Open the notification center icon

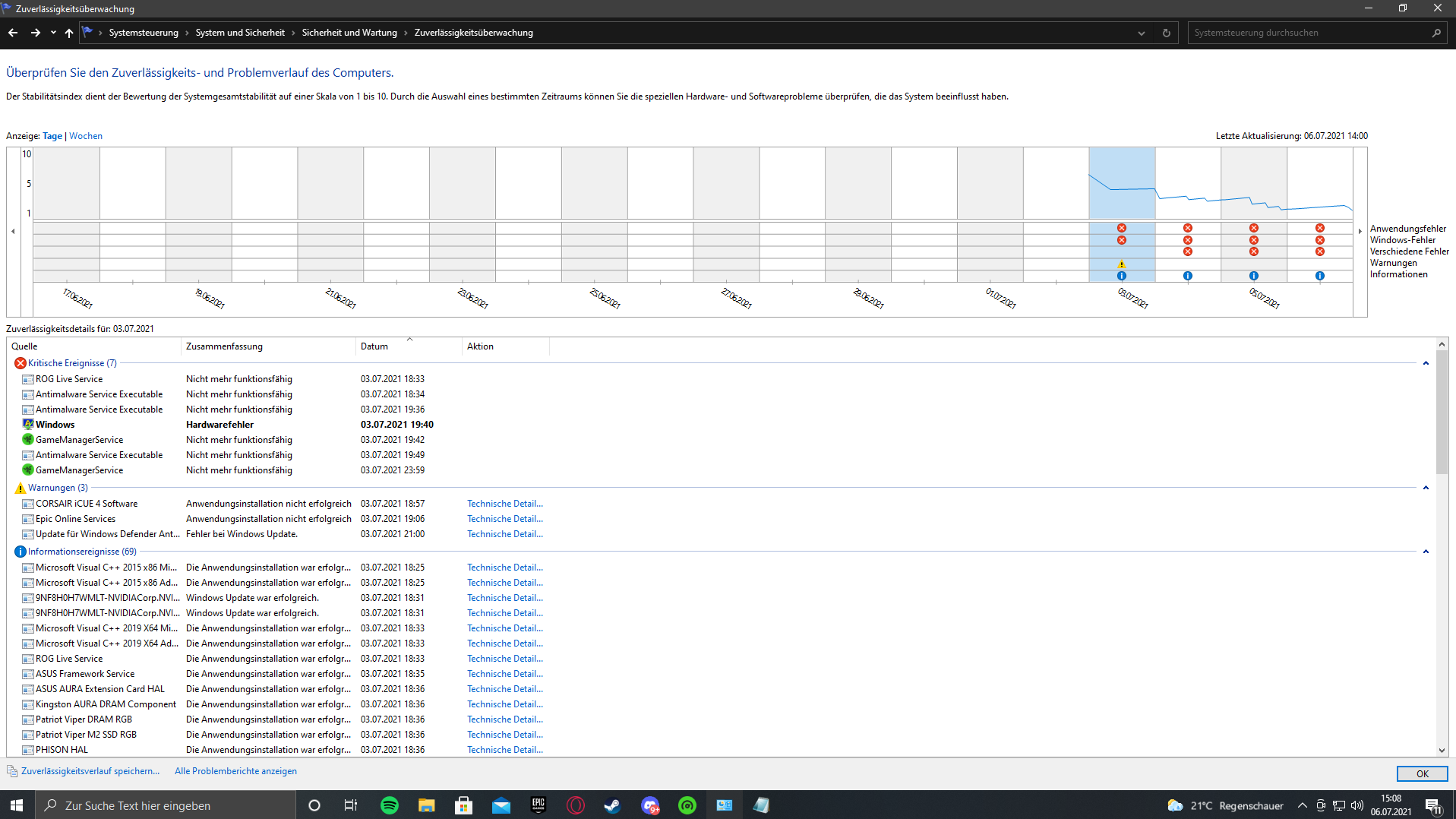click(1433, 805)
